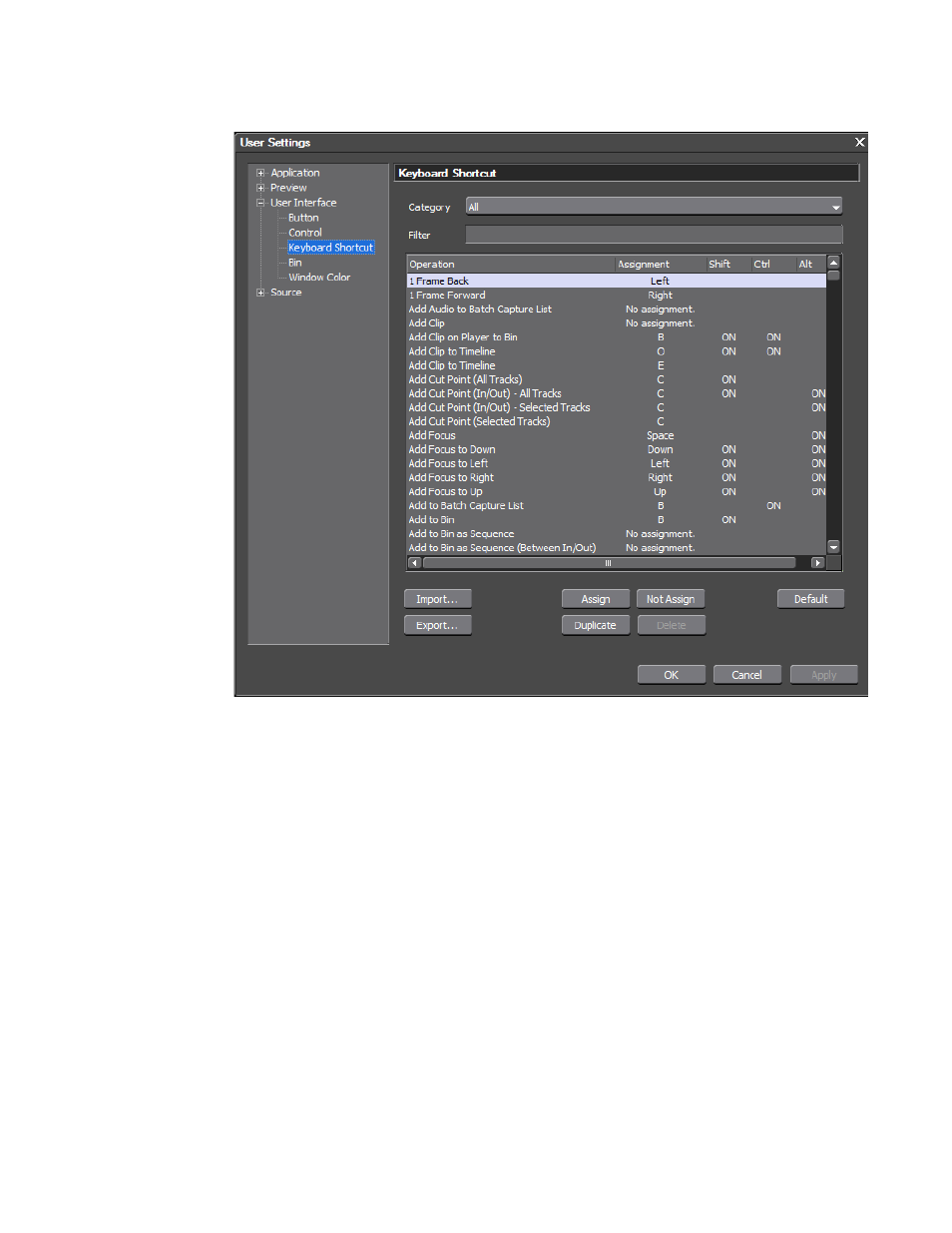Select 'Add Focus to Right' row

tap(617, 477)
